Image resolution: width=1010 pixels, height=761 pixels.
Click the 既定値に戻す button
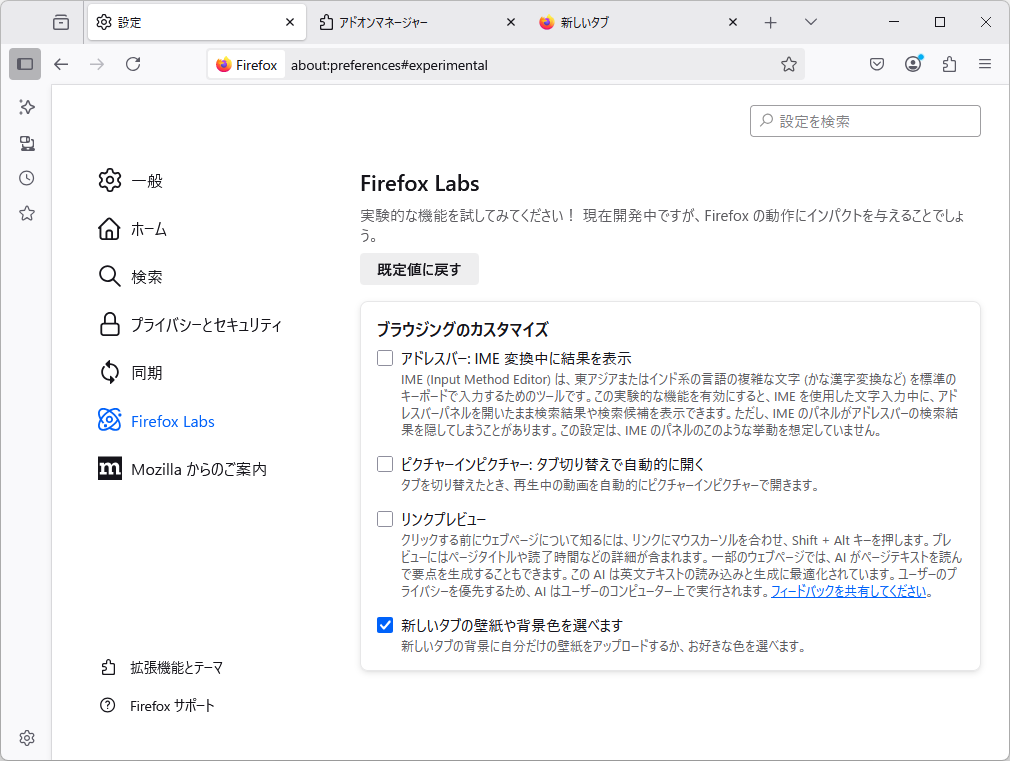(419, 269)
